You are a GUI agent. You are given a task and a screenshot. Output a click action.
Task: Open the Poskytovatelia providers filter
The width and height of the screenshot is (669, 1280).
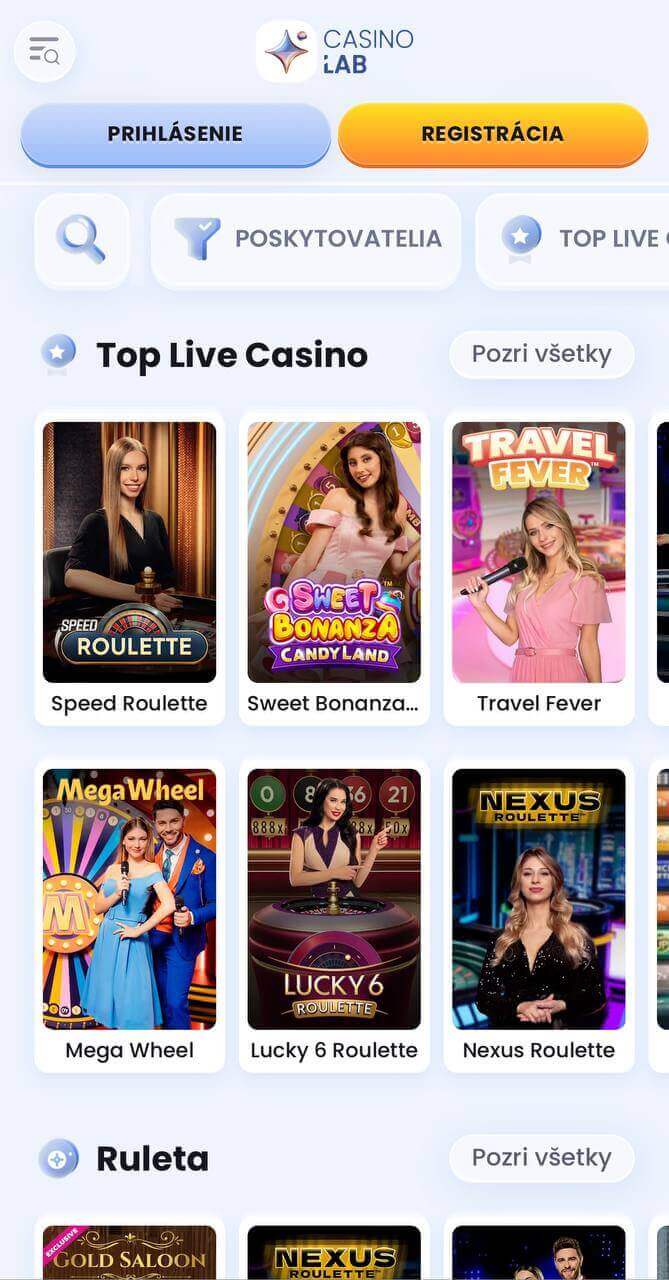pyautogui.click(x=306, y=240)
